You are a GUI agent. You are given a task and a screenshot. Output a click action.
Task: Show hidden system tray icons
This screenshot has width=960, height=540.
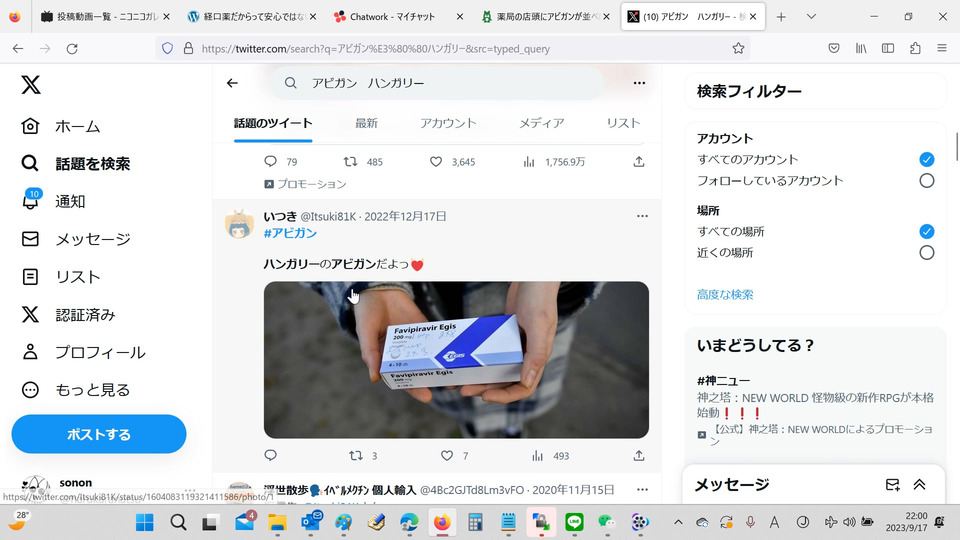point(678,522)
